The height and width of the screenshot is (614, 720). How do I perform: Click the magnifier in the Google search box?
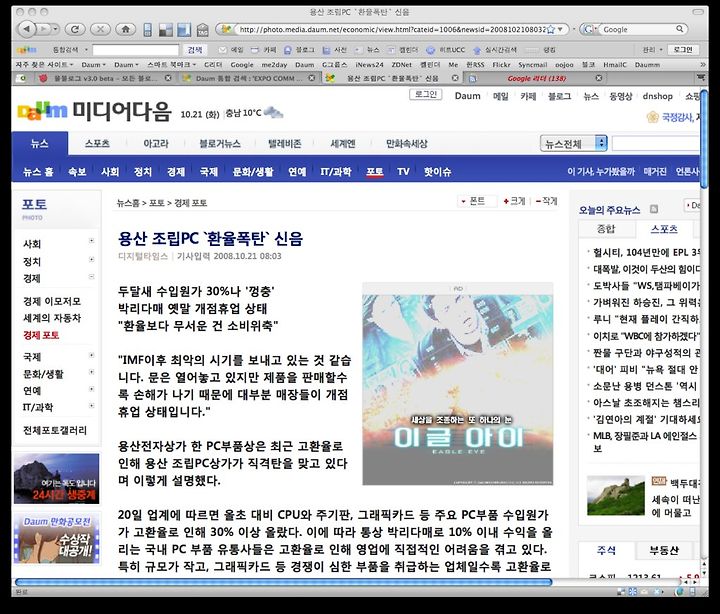click(679, 29)
